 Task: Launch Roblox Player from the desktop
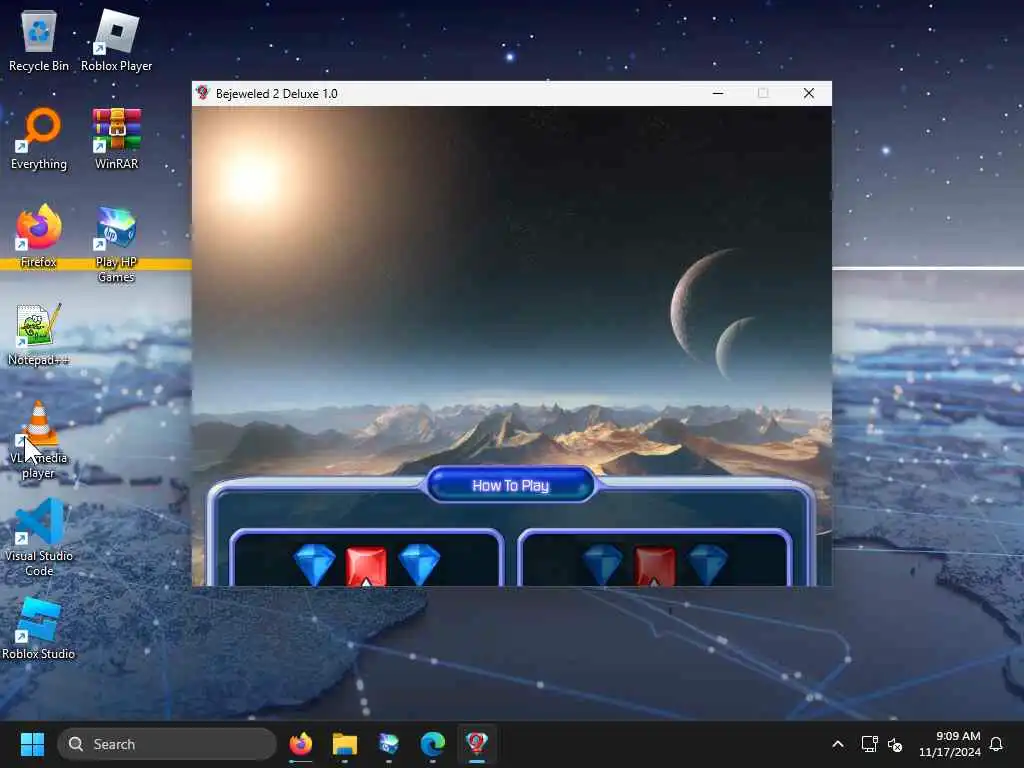(x=116, y=40)
